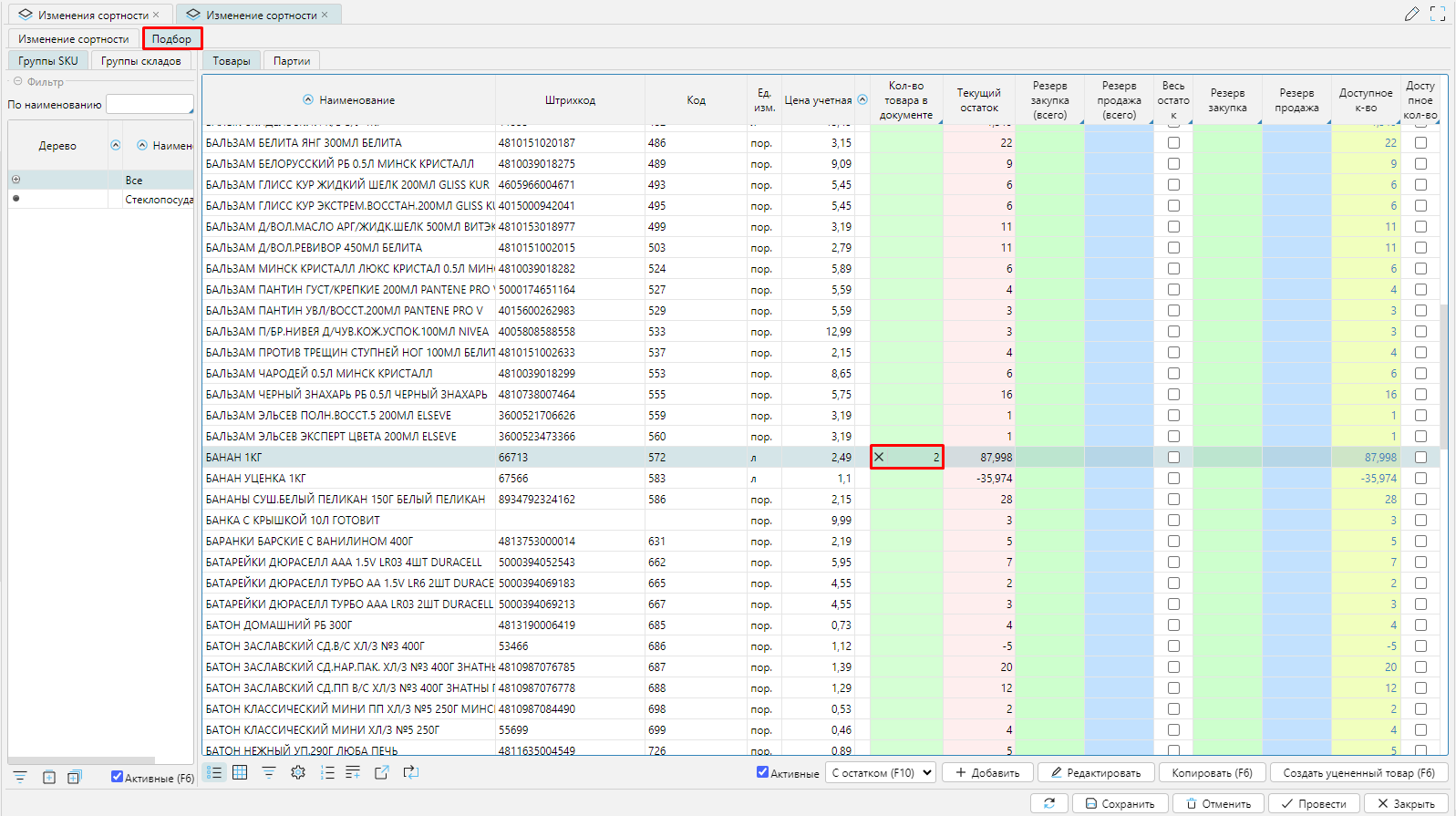Click the settings gear icon below the table
This screenshot has height=816, width=1456.
click(298, 772)
